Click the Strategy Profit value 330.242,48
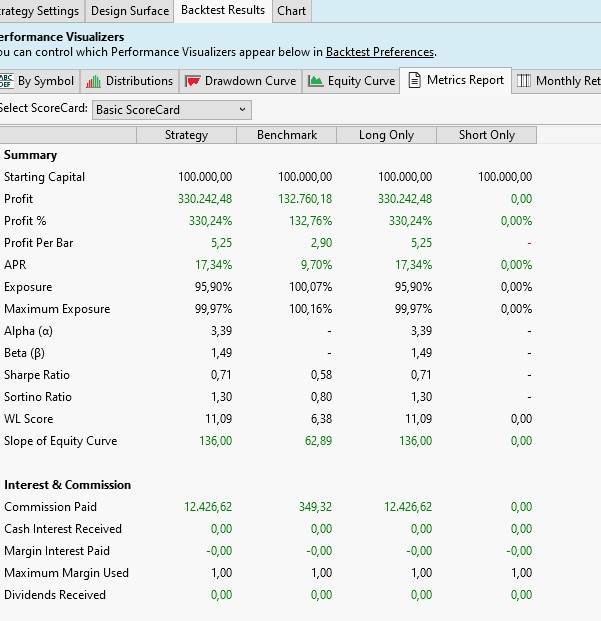This screenshot has height=621, width=601. (205, 199)
